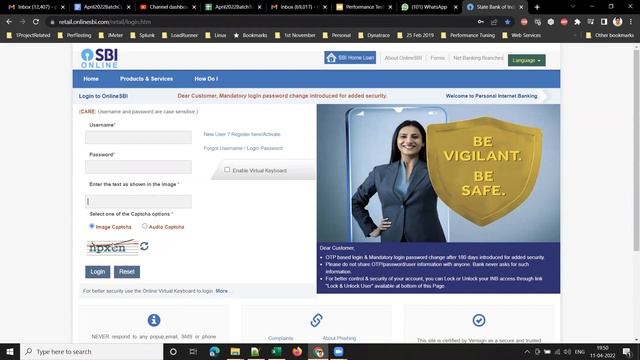Open the Chrome profile avatar

click(618, 22)
